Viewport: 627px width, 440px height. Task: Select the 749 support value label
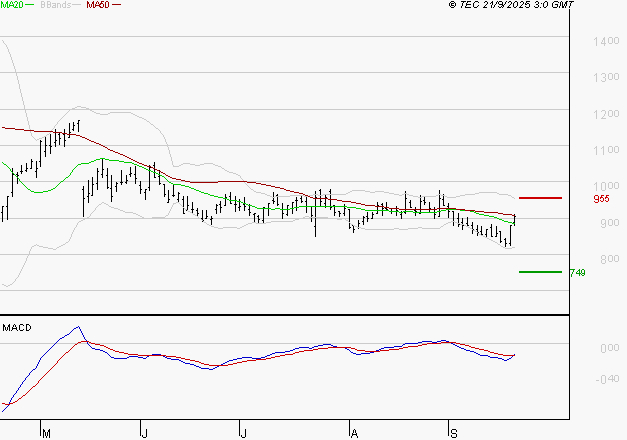577,272
